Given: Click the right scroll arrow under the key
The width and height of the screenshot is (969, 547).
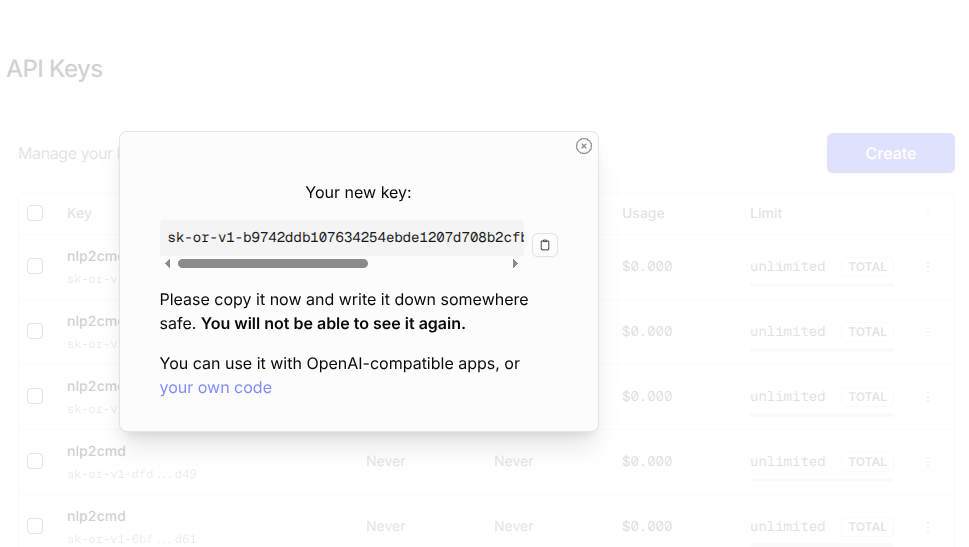Looking at the screenshot, I should [x=515, y=264].
